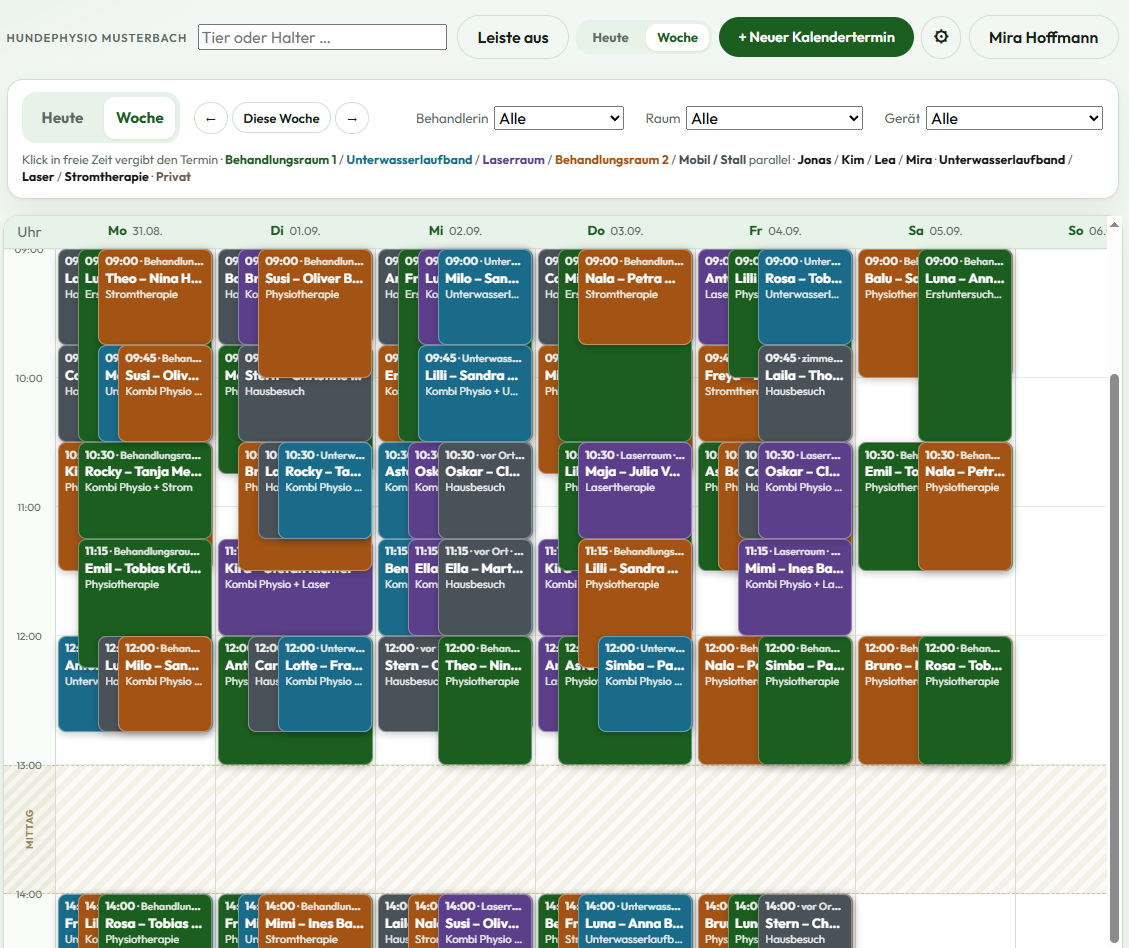This screenshot has width=1129, height=948.
Task: Open settings via the gear icon
Action: click(x=941, y=37)
